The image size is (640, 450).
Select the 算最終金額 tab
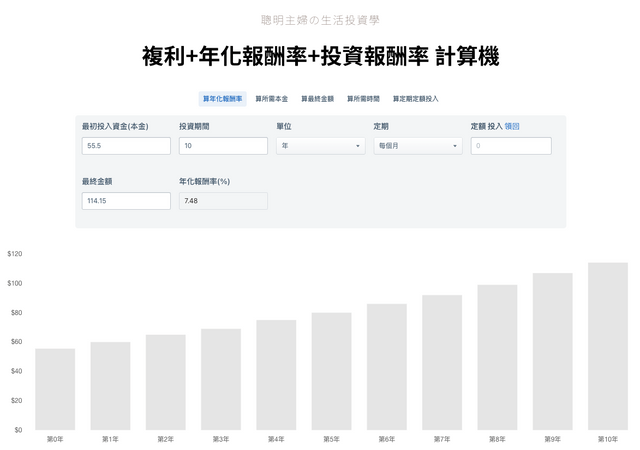[317, 99]
